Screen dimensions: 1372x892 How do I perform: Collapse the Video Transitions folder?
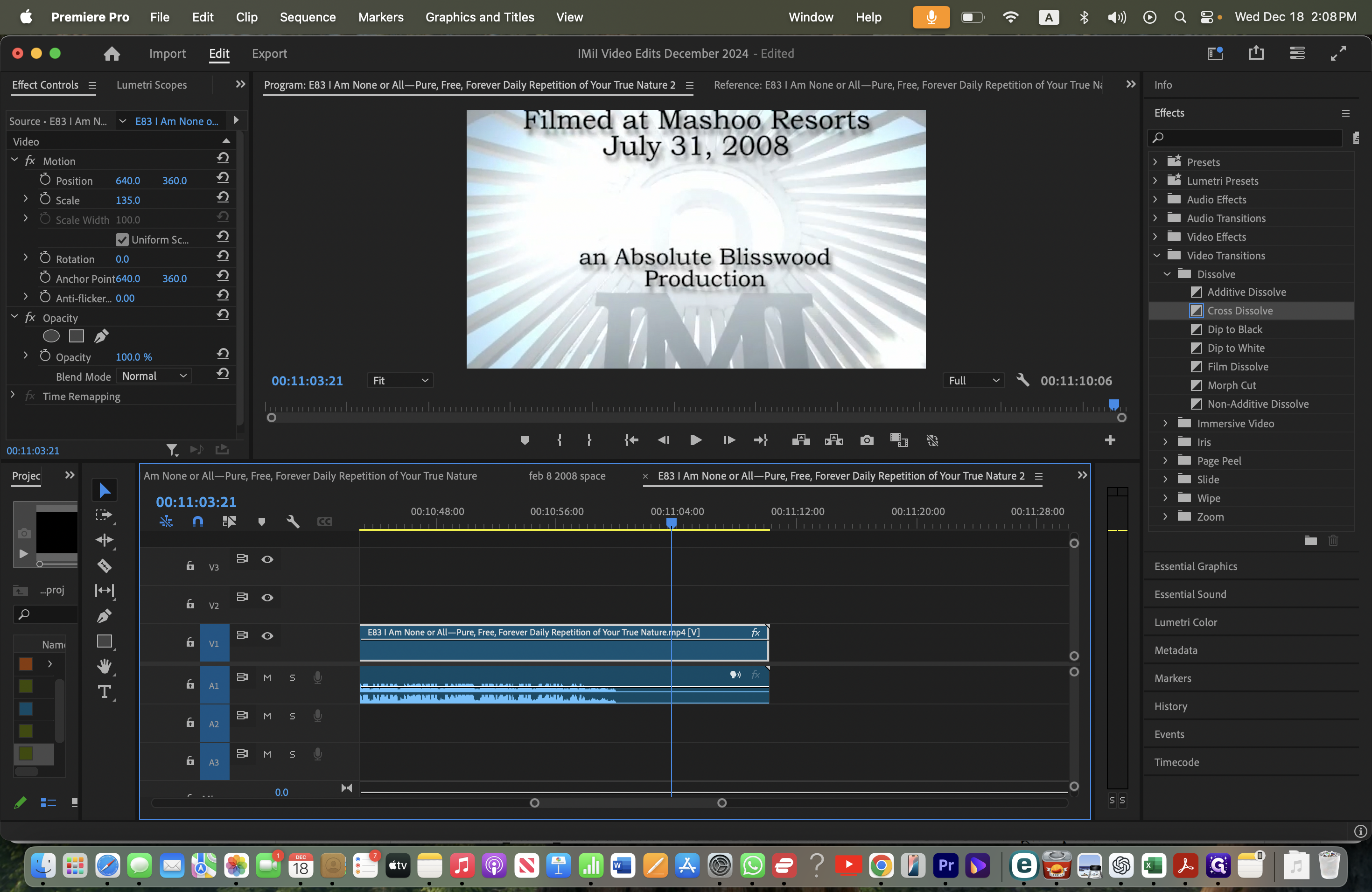1156,255
